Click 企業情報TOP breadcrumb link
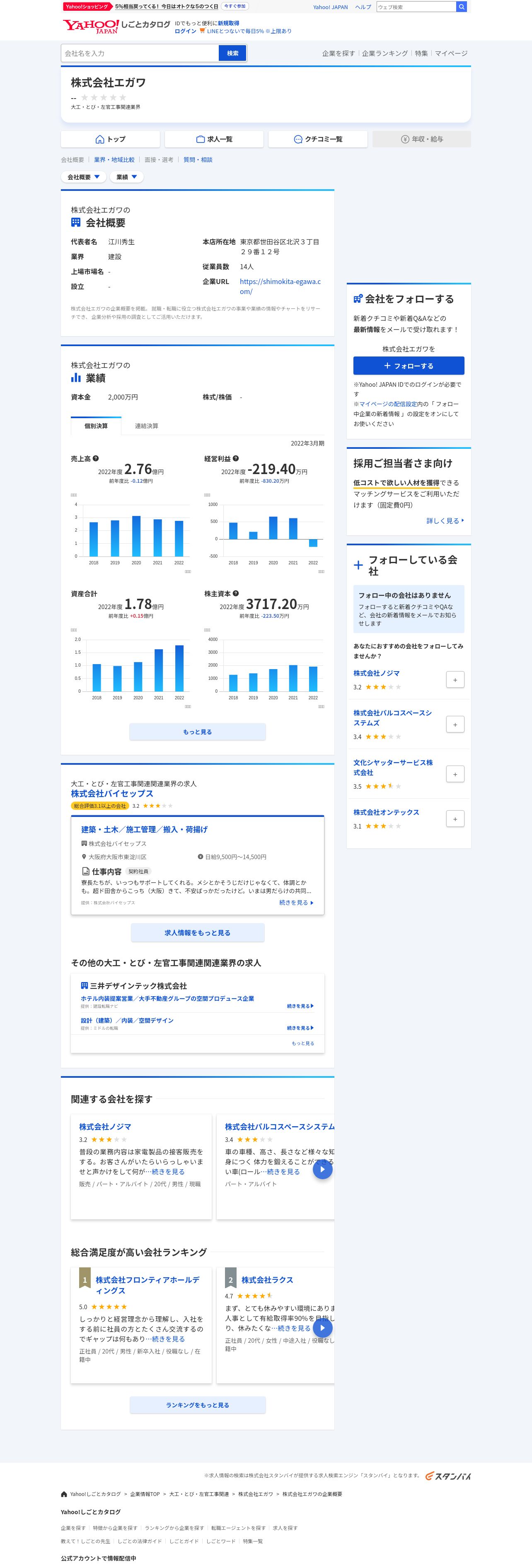This screenshot has height=1568, width=532. pyautogui.click(x=145, y=1494)
